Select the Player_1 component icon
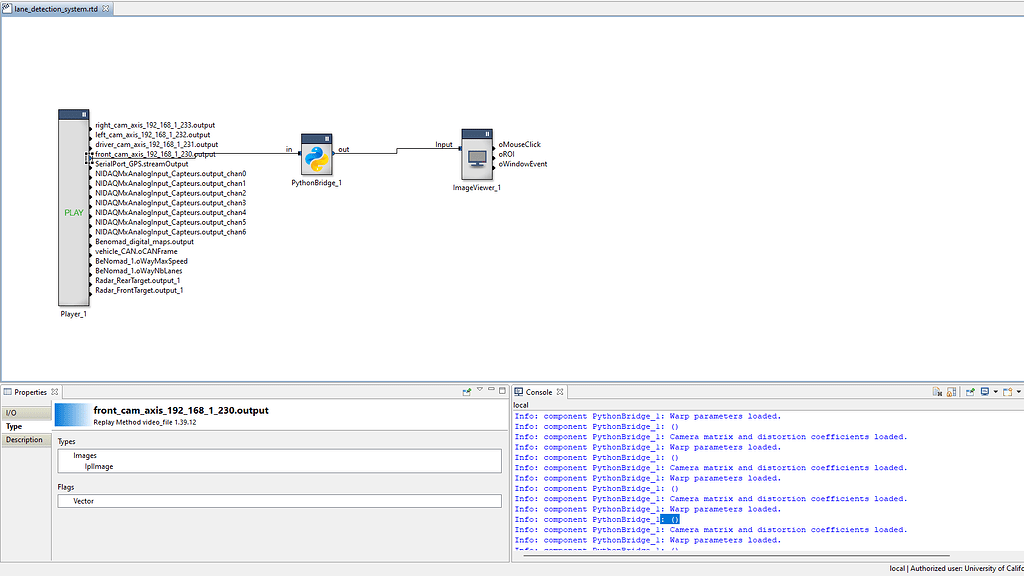Viewport: 1024px width, 576px height. coord(72,210)
